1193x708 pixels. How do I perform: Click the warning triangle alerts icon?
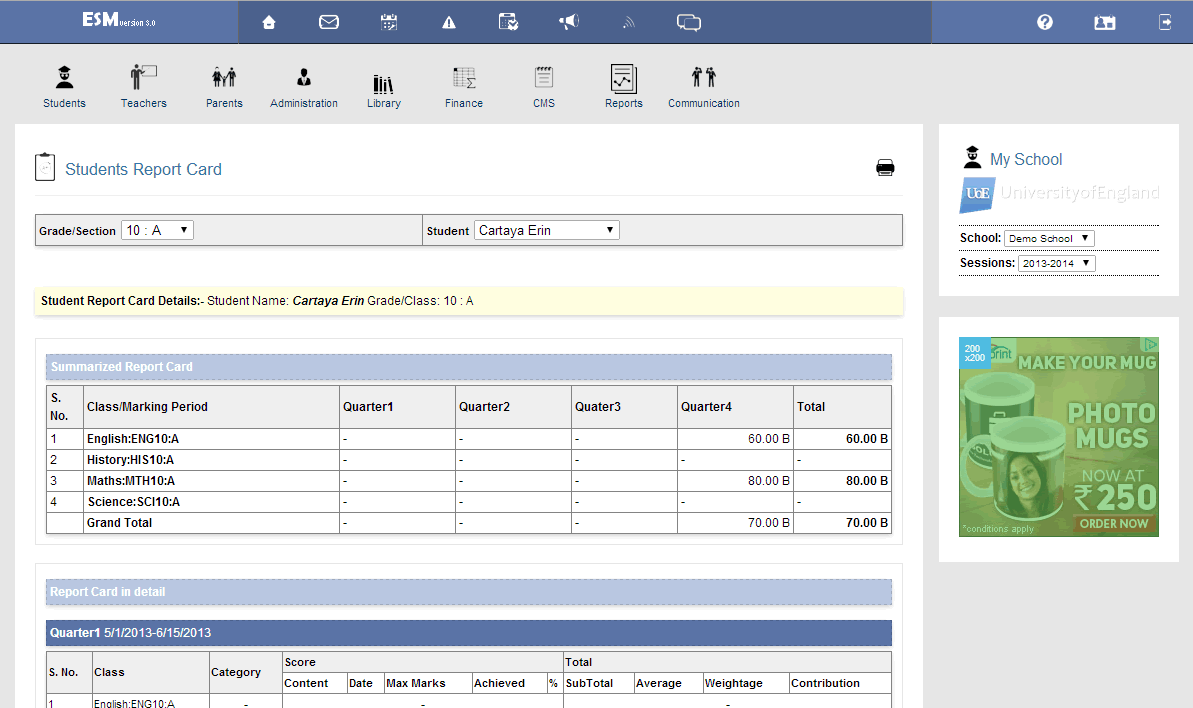449,22
